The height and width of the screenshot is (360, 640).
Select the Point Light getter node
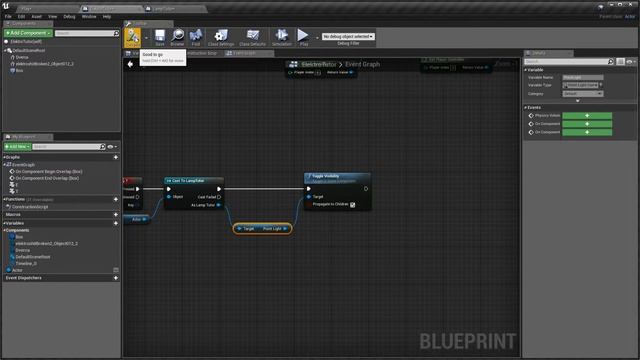262,229
